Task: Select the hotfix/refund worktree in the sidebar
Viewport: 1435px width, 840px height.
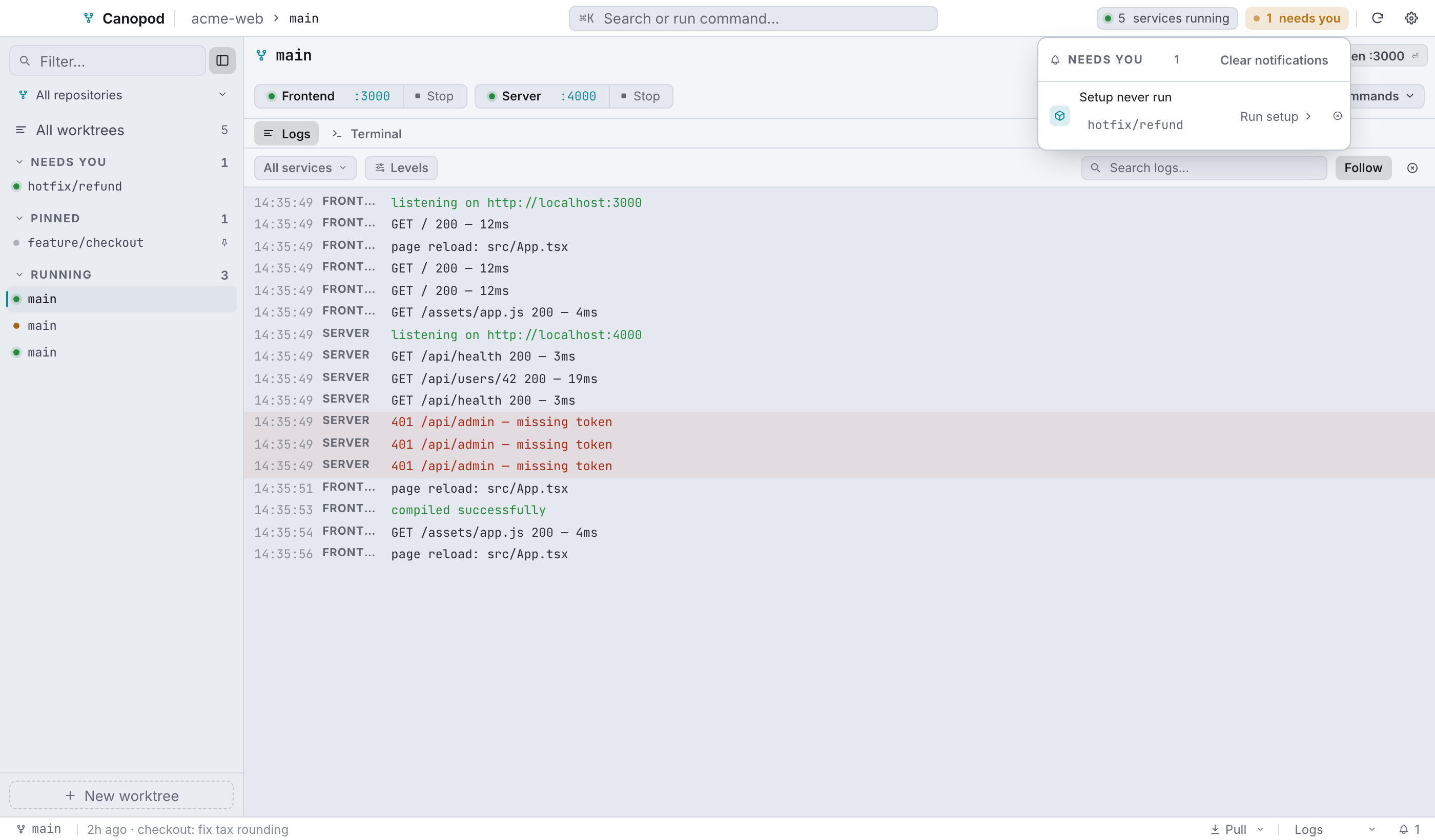Action: coord(122,186)
